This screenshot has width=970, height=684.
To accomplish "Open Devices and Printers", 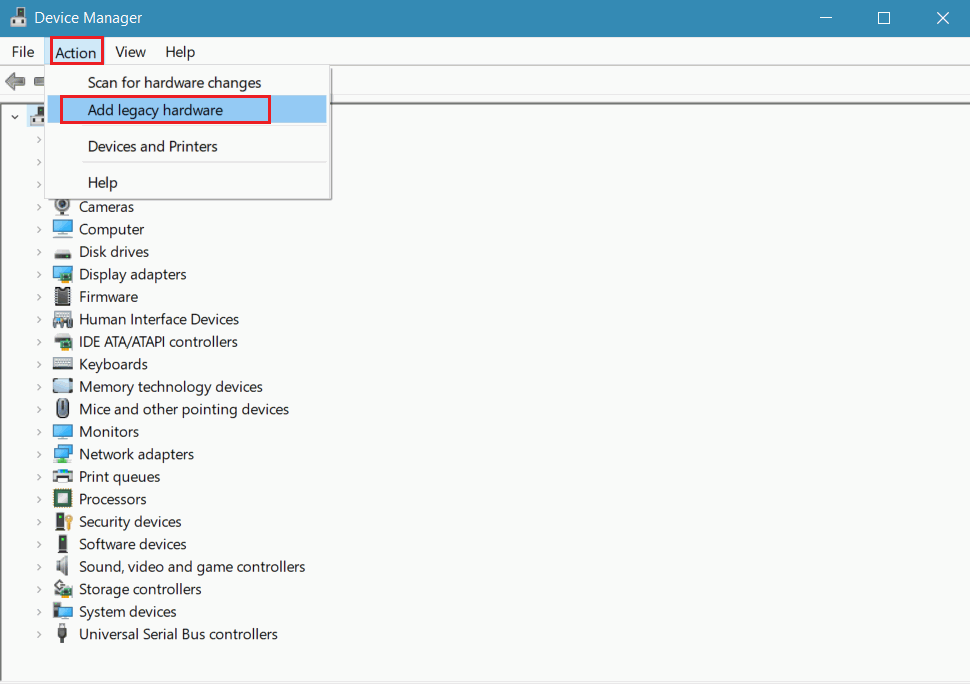I will coord(152,146).
